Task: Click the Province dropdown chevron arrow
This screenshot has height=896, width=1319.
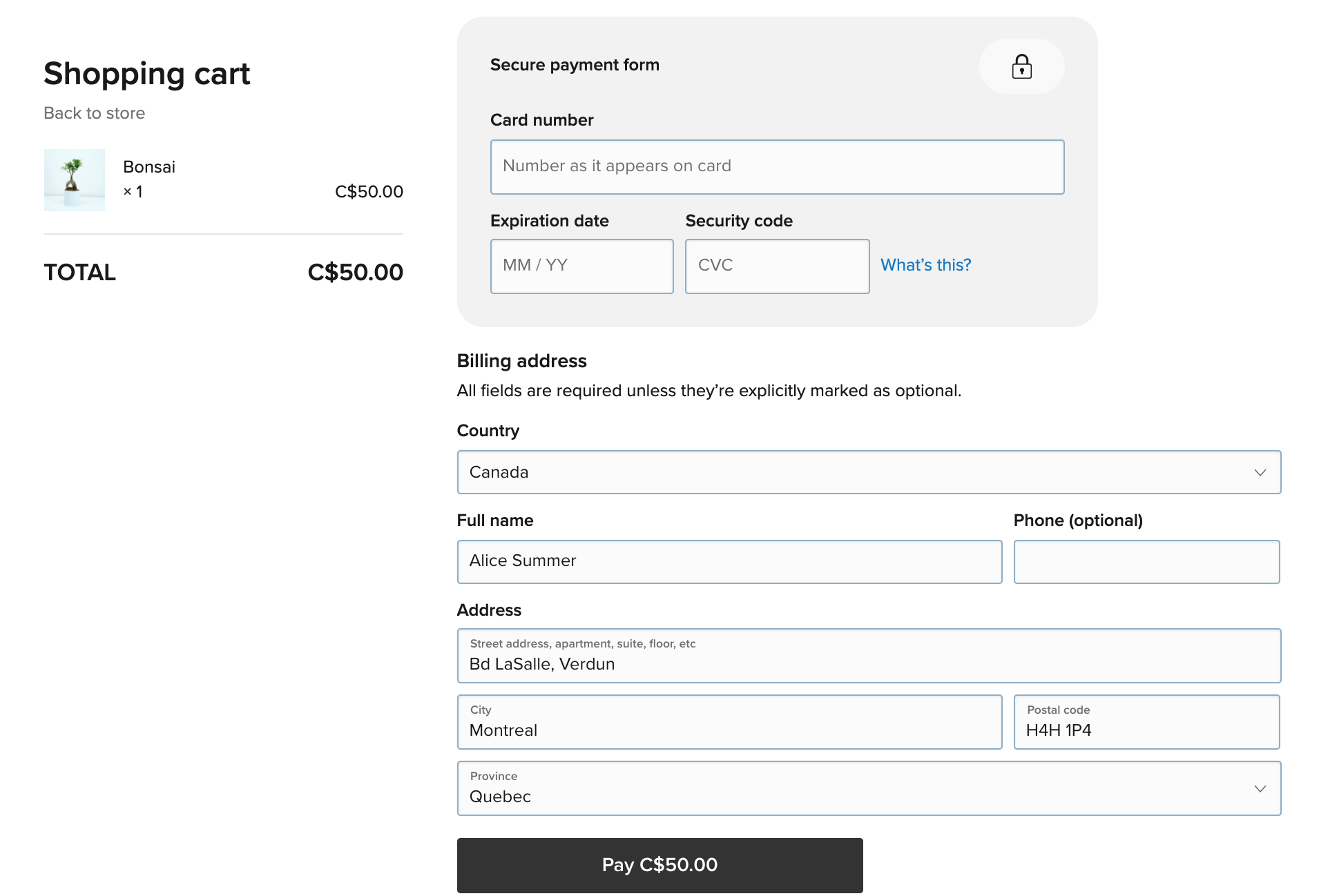Action: pos(1260,788)
